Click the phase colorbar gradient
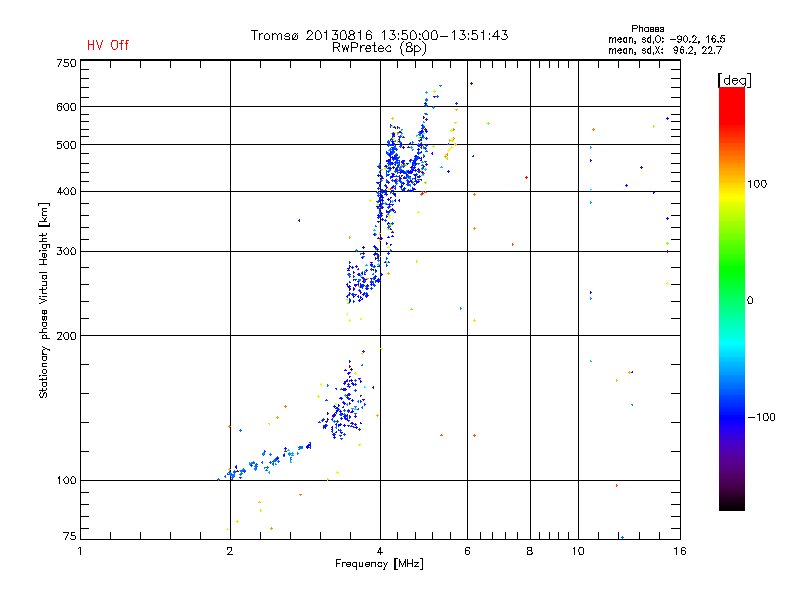Screen dimensions: 800x600 732,298
